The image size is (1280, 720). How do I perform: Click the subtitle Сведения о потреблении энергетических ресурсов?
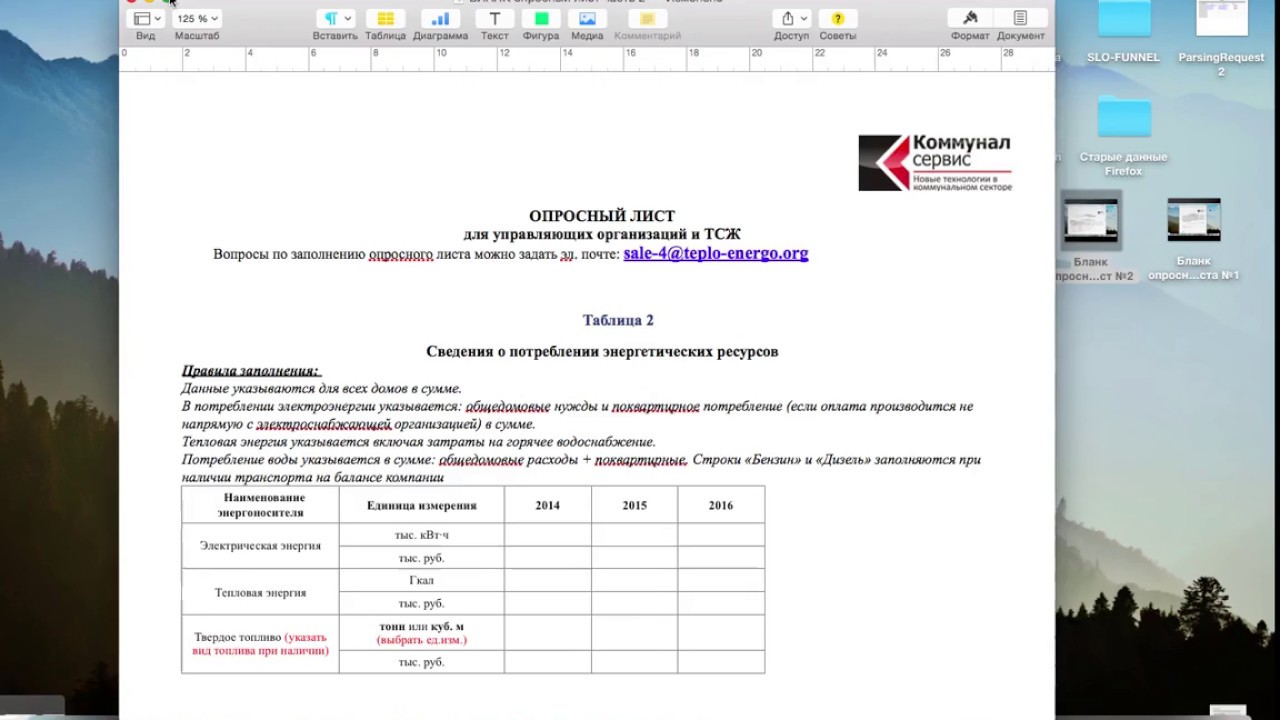click(602, 351)
